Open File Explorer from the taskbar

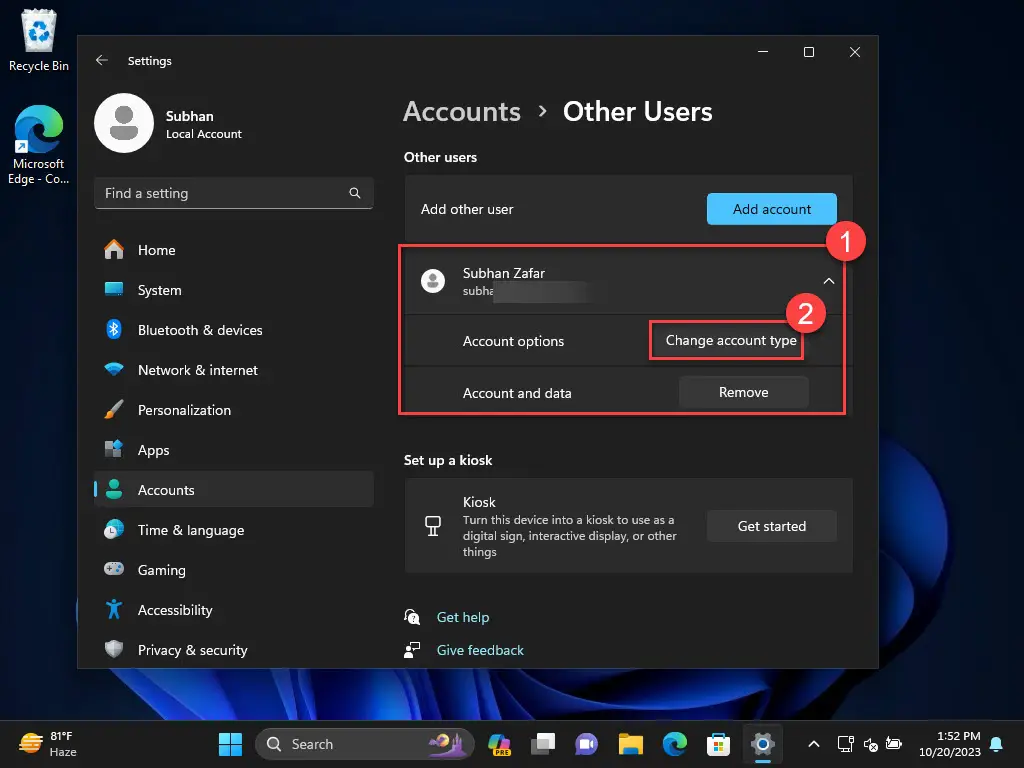[630, 744]
